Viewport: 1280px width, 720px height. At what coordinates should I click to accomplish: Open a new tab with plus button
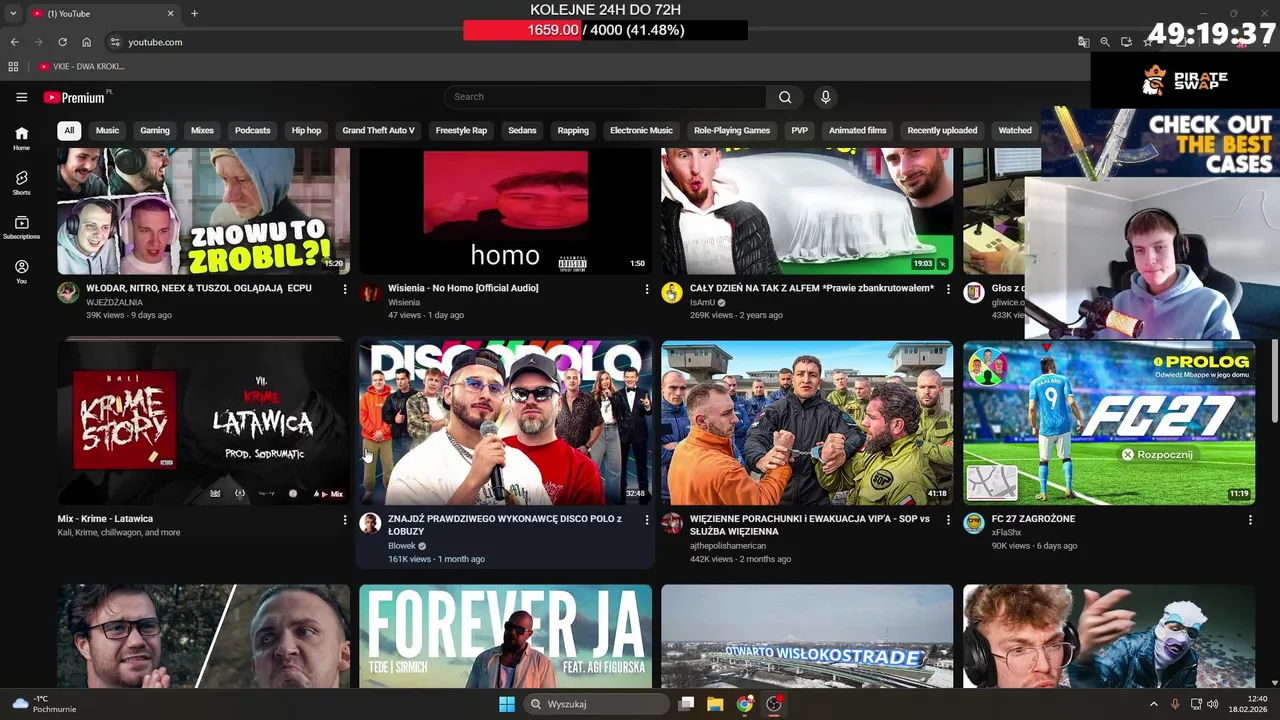(x=194, y=13)
